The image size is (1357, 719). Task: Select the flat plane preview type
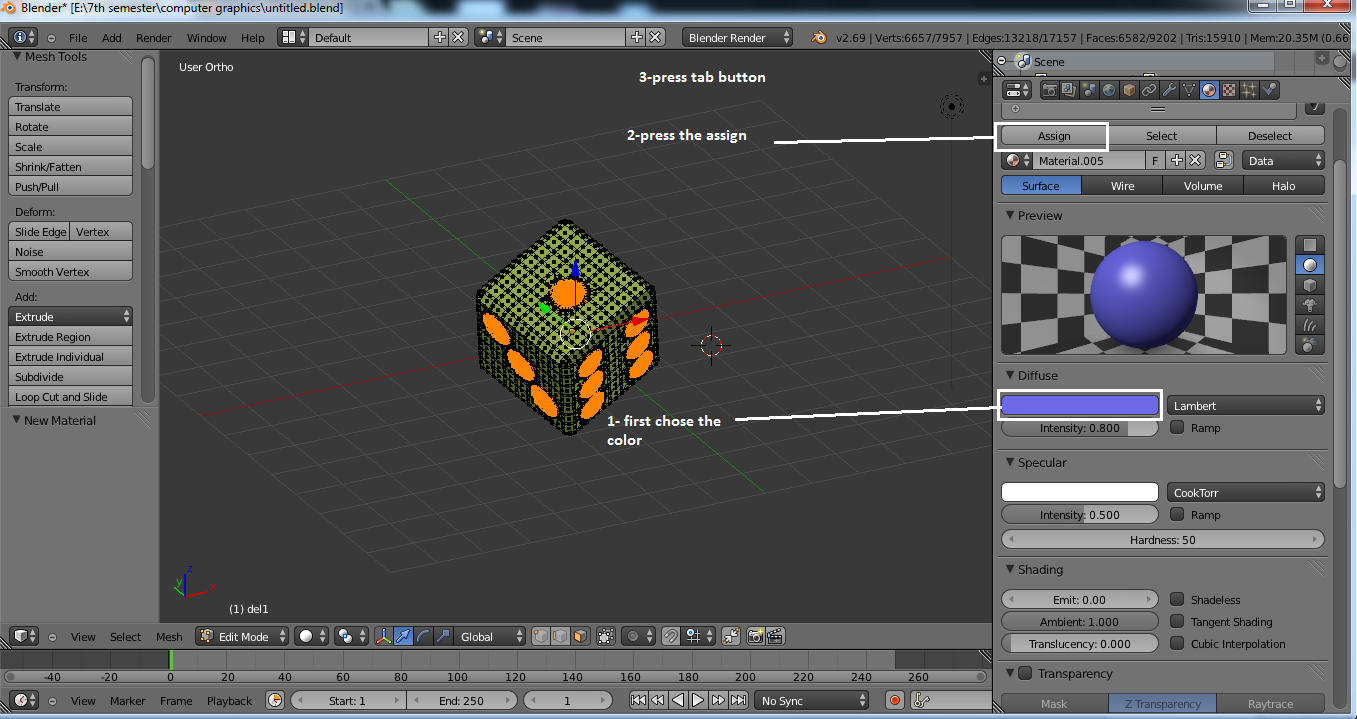coord(1310,245)
